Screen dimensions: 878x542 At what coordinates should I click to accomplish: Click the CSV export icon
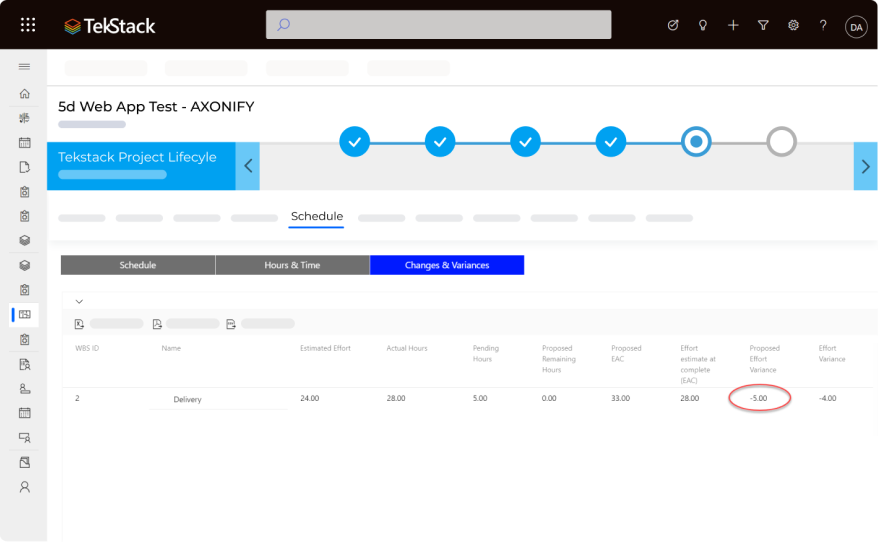(231, 324)
